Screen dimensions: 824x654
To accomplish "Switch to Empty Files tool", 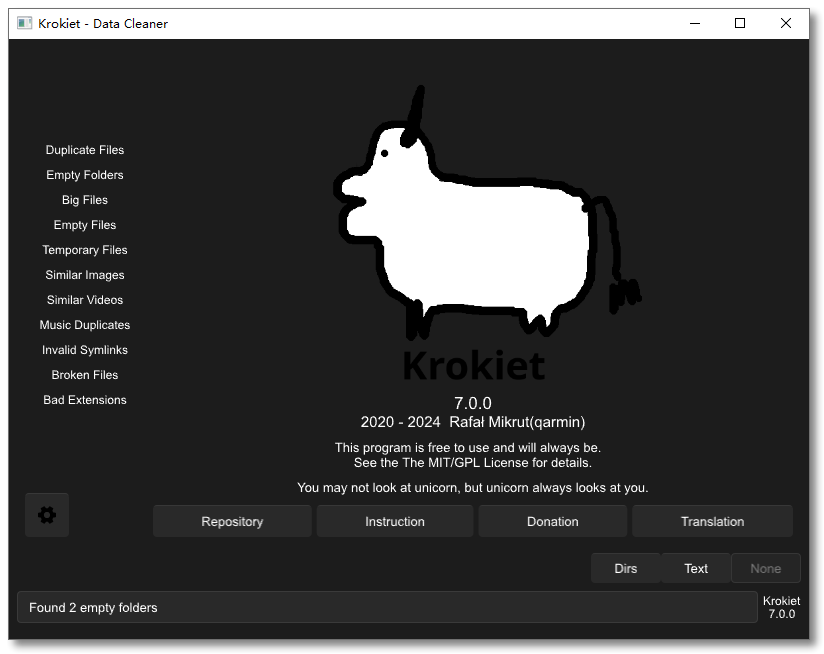I will (x=85, y=225).
